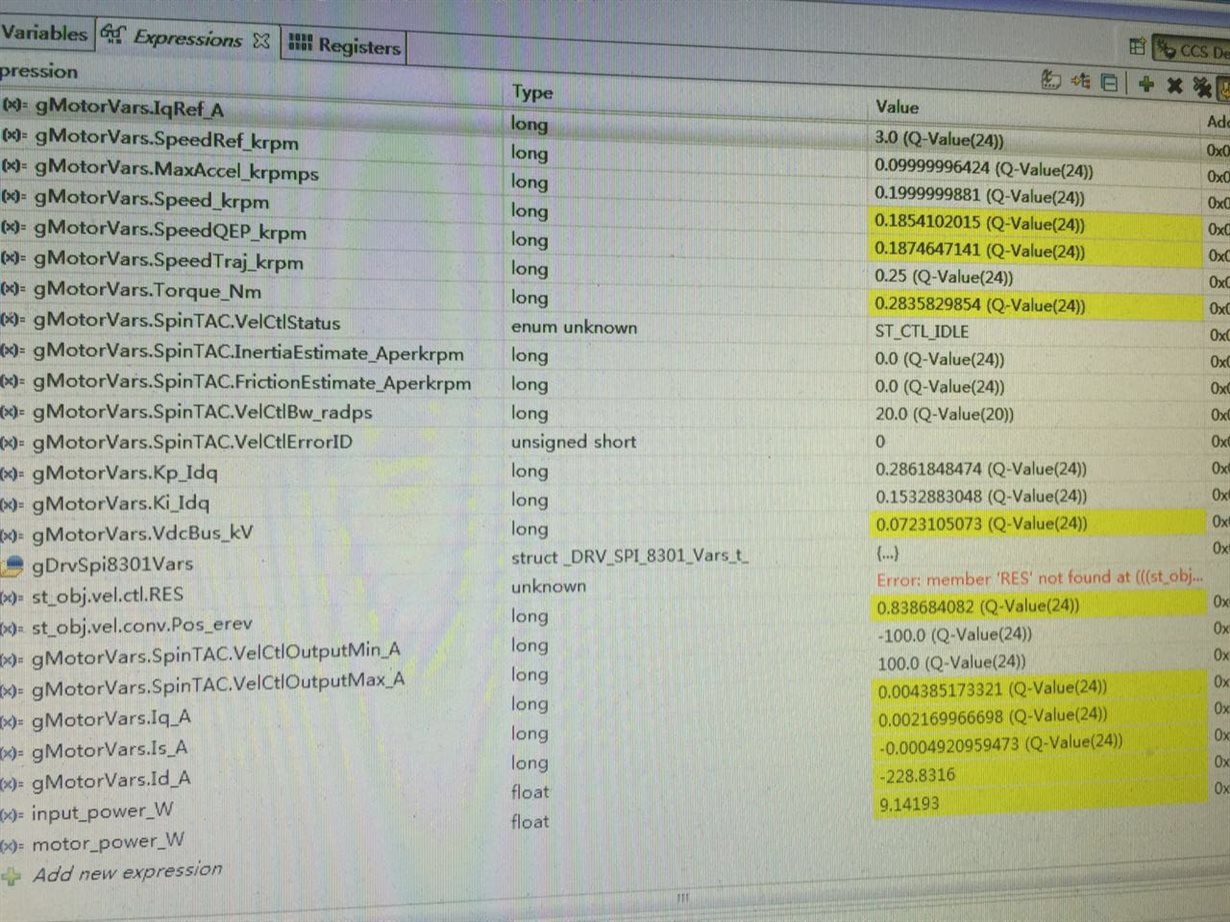
Task: Add a new expression with the green plus icon
Action: (x=1146, y=85)
